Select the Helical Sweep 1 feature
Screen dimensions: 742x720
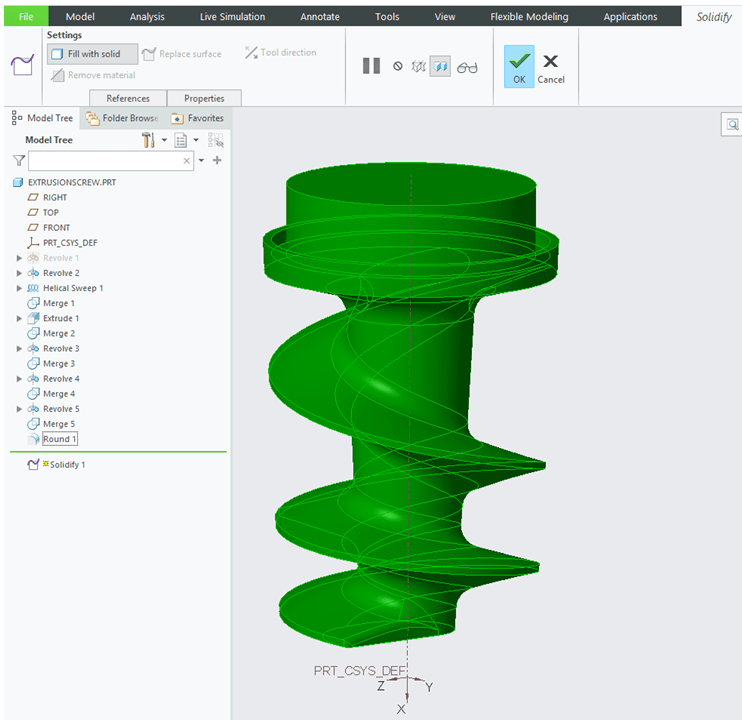click(x=73, y=288)
